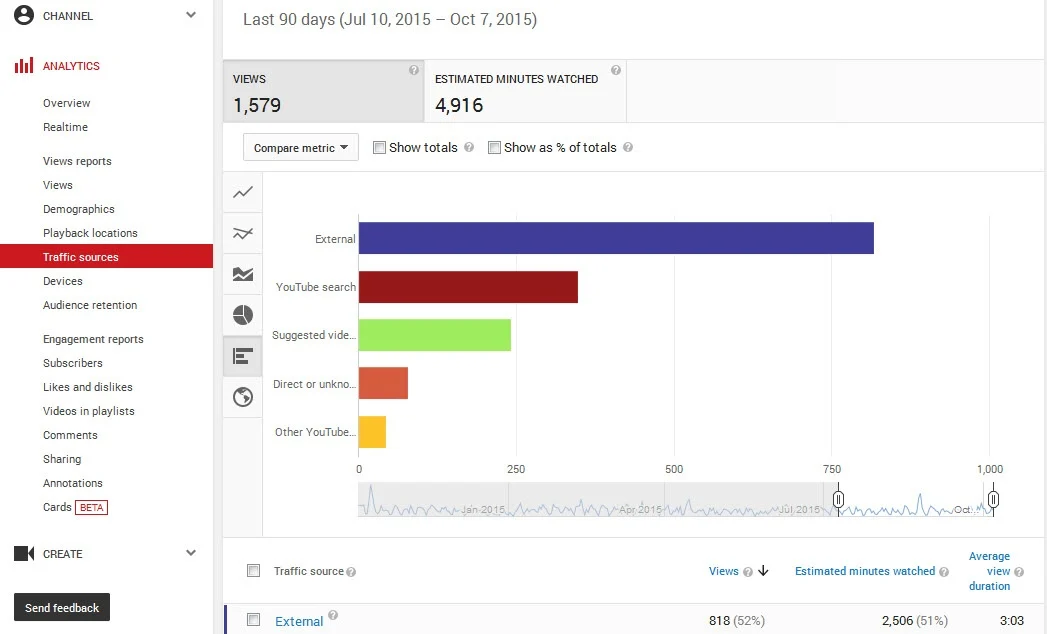
Task: Click the Send feedback button
Action: coord(62,607)
